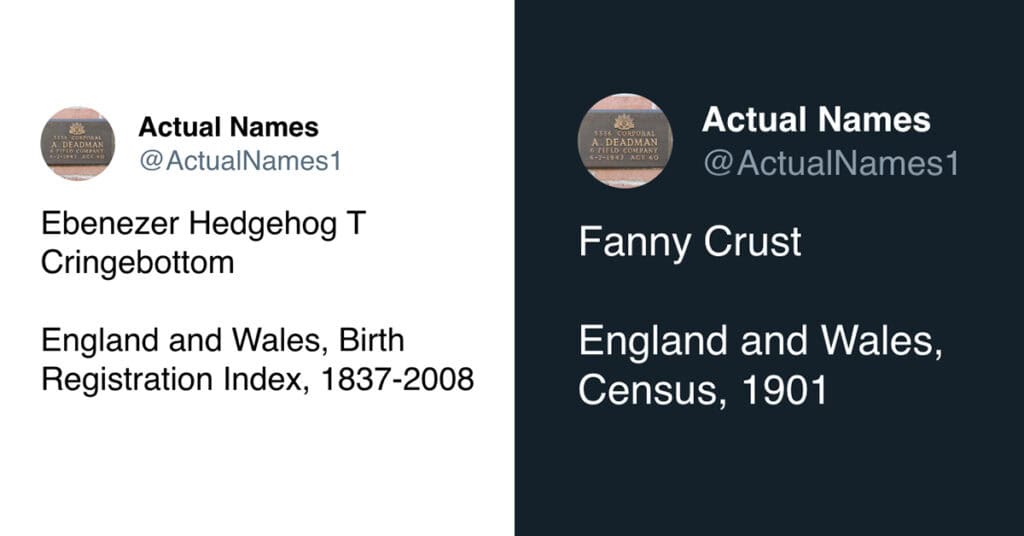Open the Actual Names profile from the light tweet
This screenshot has width=1024, height=536.
228,127
